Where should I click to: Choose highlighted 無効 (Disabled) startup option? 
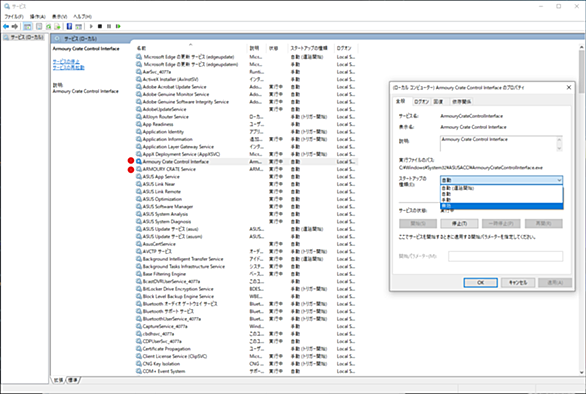point(502,206)
